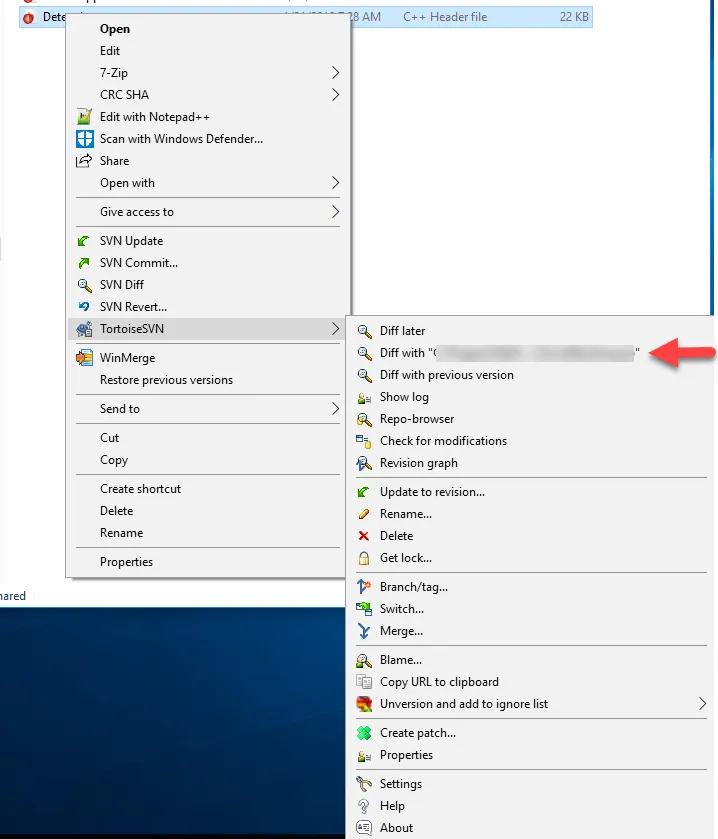718x839 pixels.
Task: Click the Blame icon
Action: pos(364,660)
